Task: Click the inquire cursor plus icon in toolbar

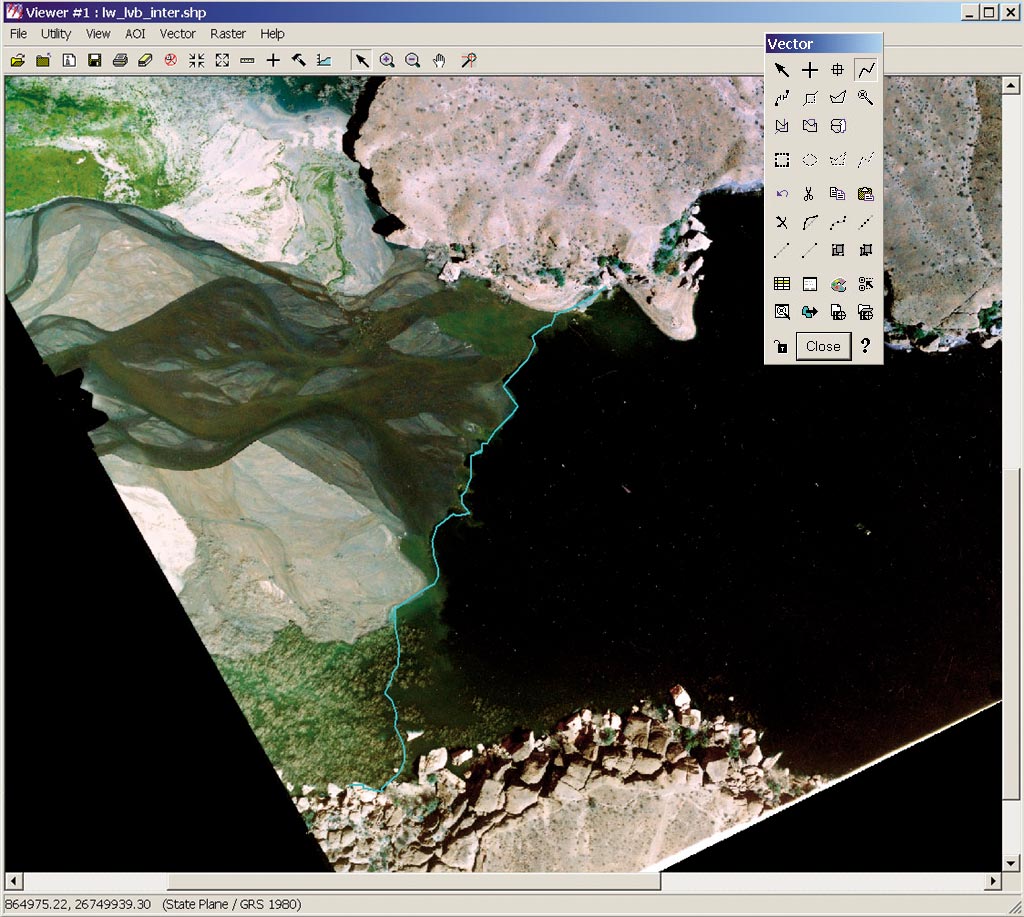Action: [273, 61]
